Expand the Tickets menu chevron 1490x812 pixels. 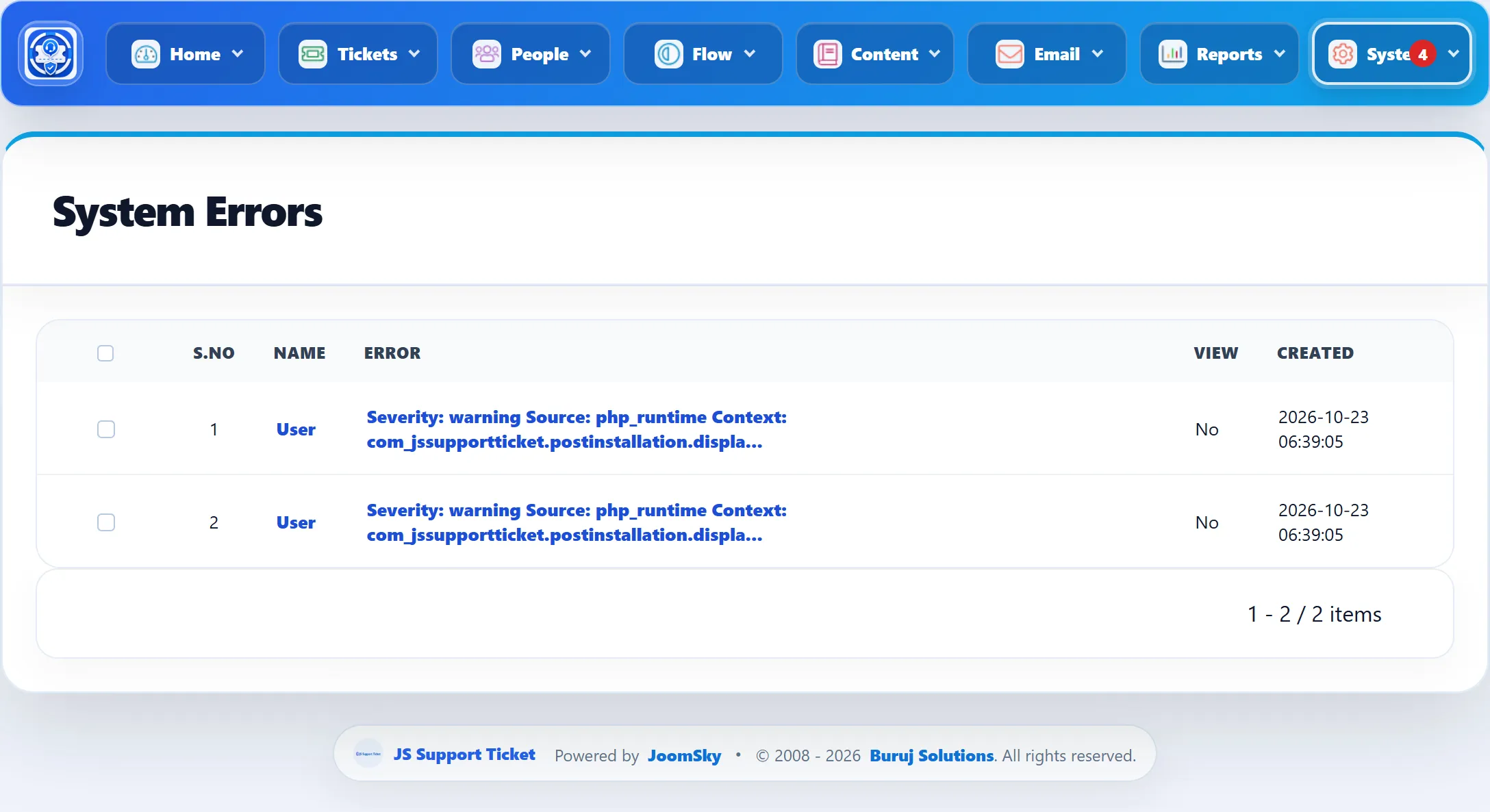pyautogui.click(x=414, y=54)
